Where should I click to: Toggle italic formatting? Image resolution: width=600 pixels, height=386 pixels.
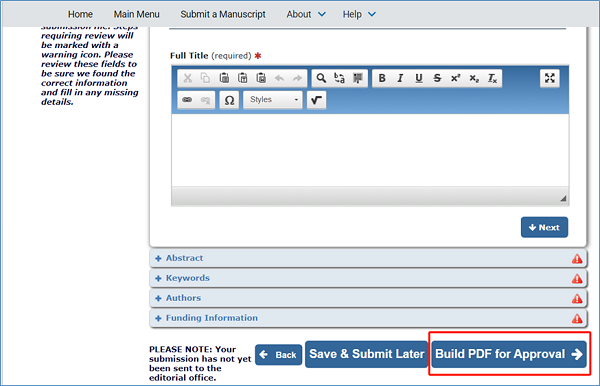click(400, 78)
